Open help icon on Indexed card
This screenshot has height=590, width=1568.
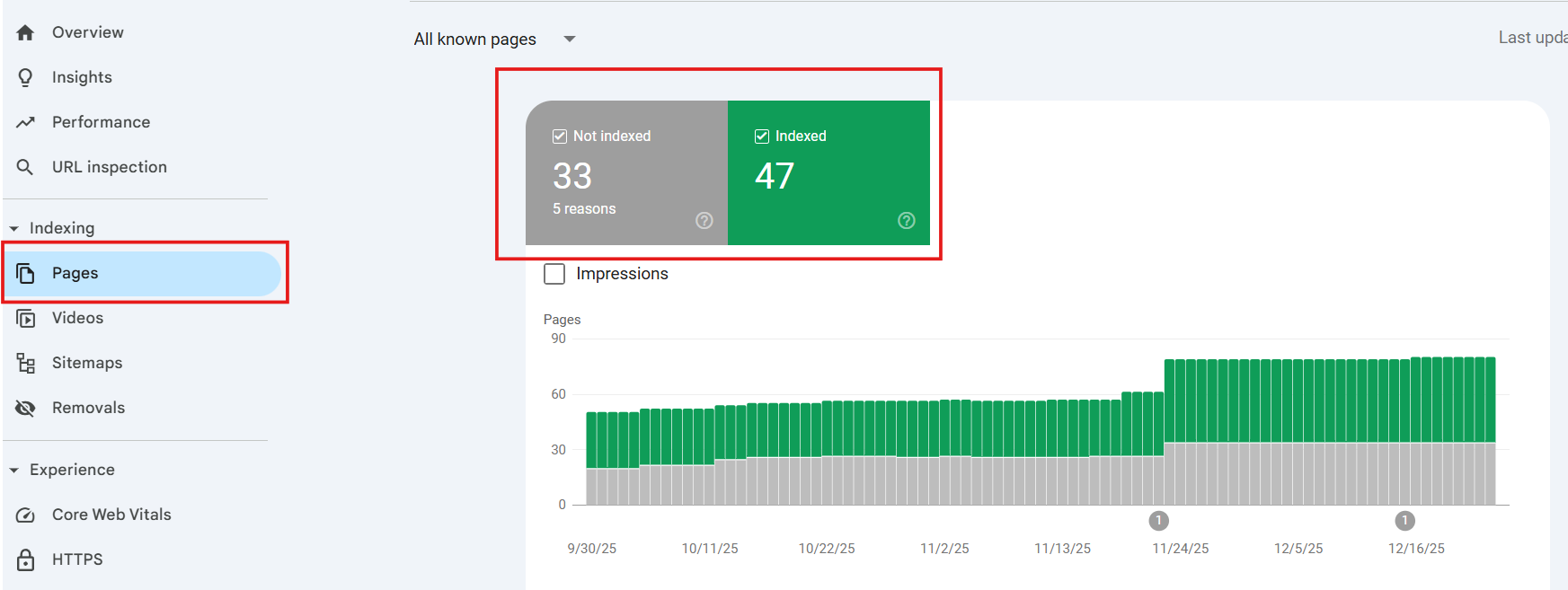[907, 221]
